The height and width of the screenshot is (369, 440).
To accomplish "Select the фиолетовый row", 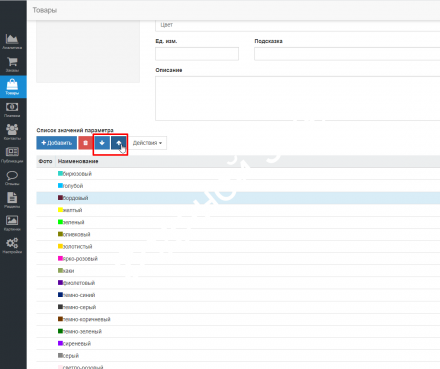I will click(x=238, y=283).
